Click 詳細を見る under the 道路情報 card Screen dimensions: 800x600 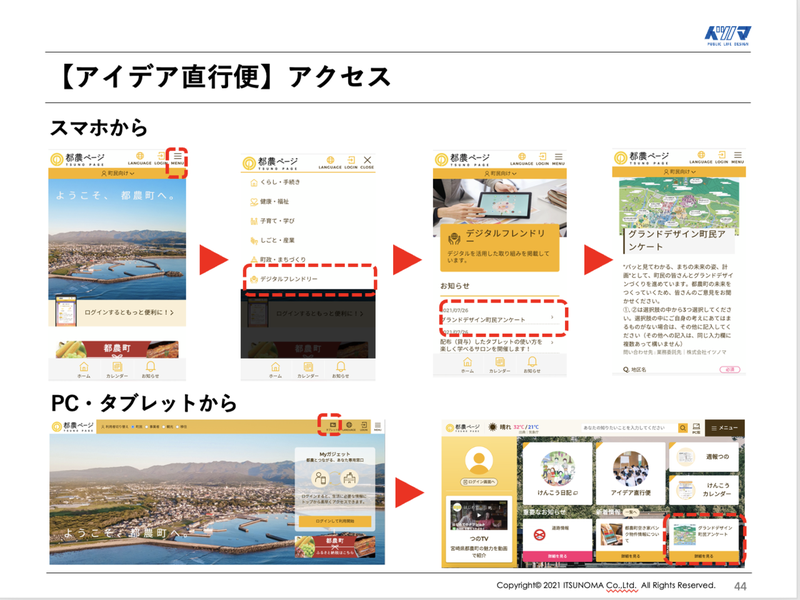pyautogui.click(x=557, y=556)
